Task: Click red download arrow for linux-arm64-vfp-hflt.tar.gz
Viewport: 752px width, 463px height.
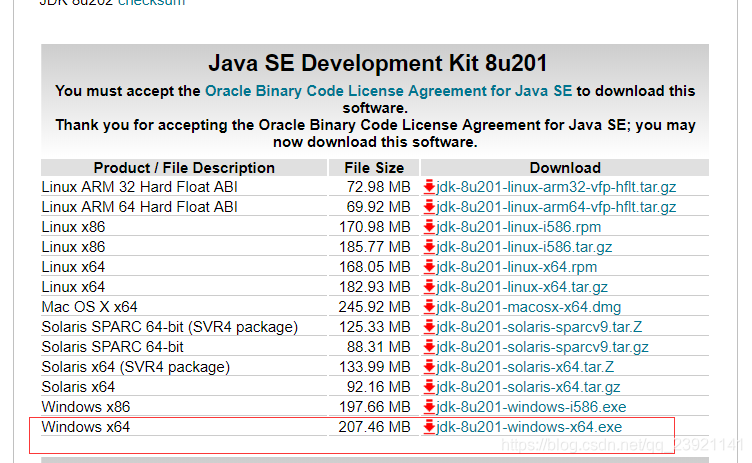Action: pos(429,207)
